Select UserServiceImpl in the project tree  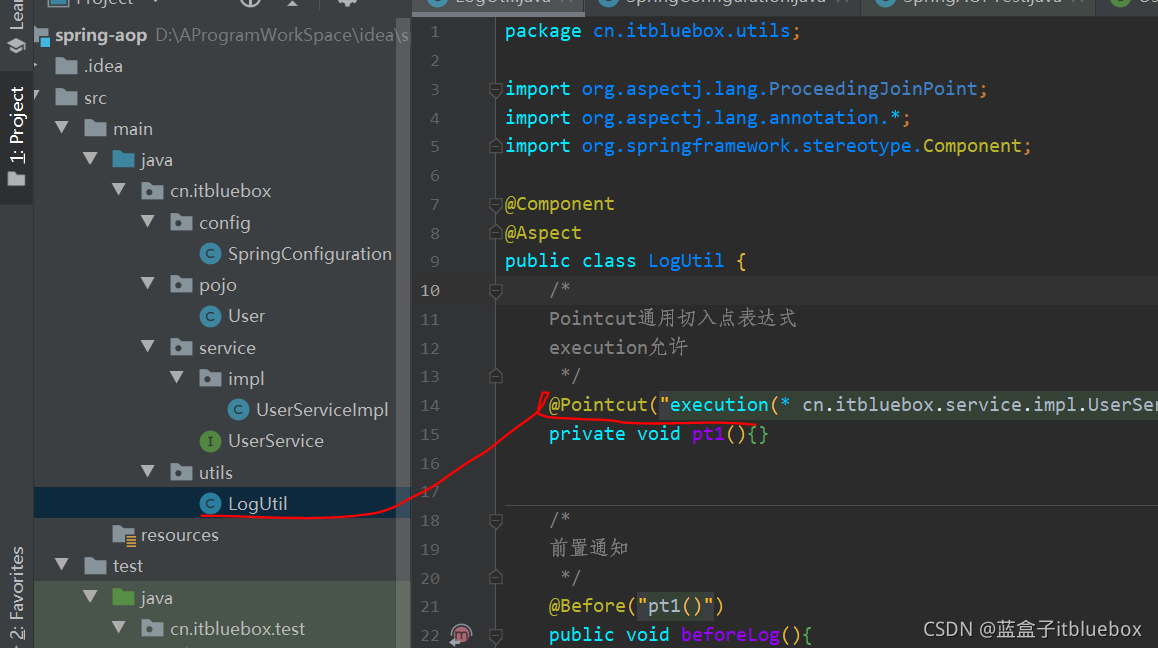[322, 410]
